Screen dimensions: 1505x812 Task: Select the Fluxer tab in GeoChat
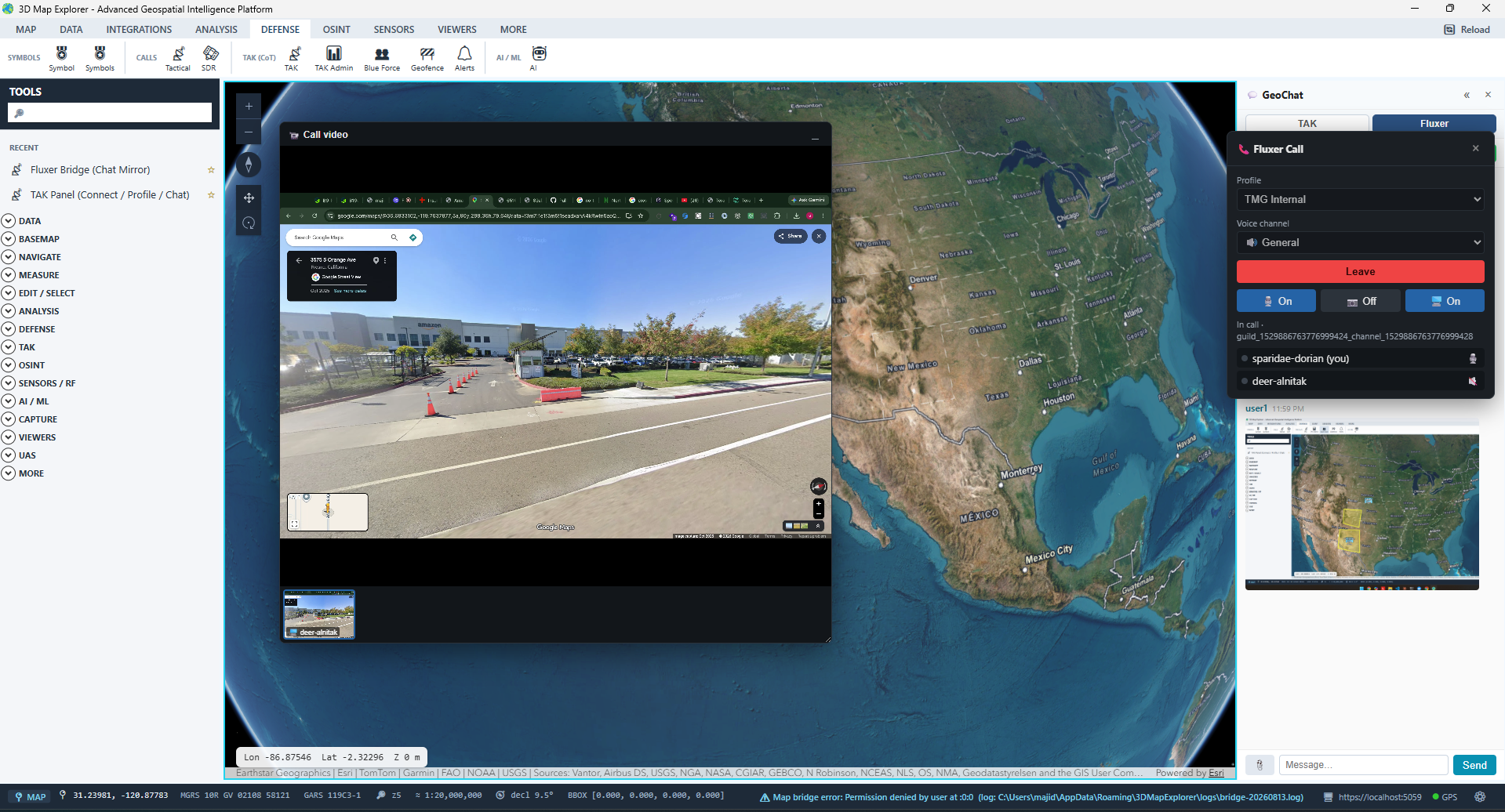1434,123
